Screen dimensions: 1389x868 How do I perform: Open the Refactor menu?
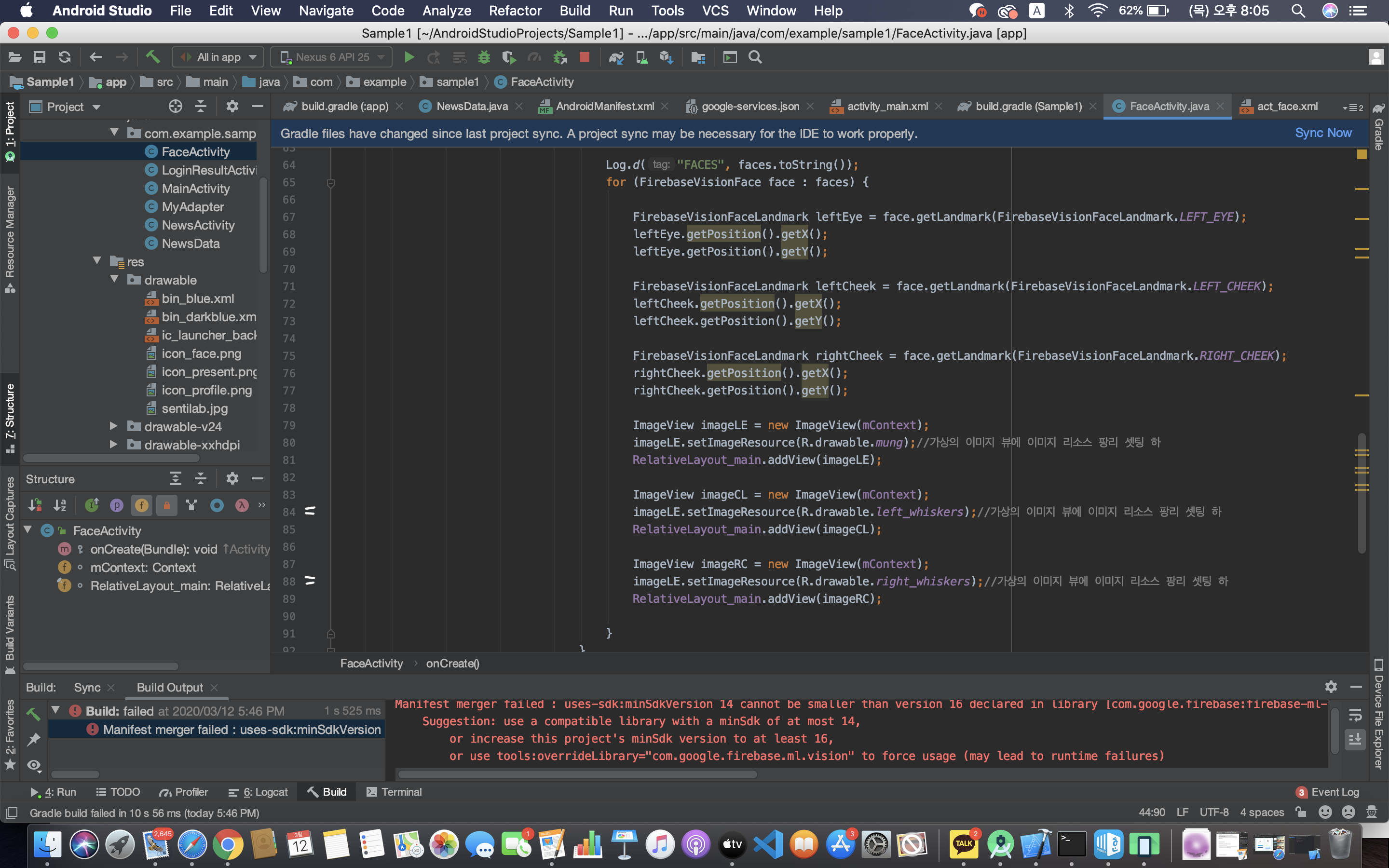515,10
